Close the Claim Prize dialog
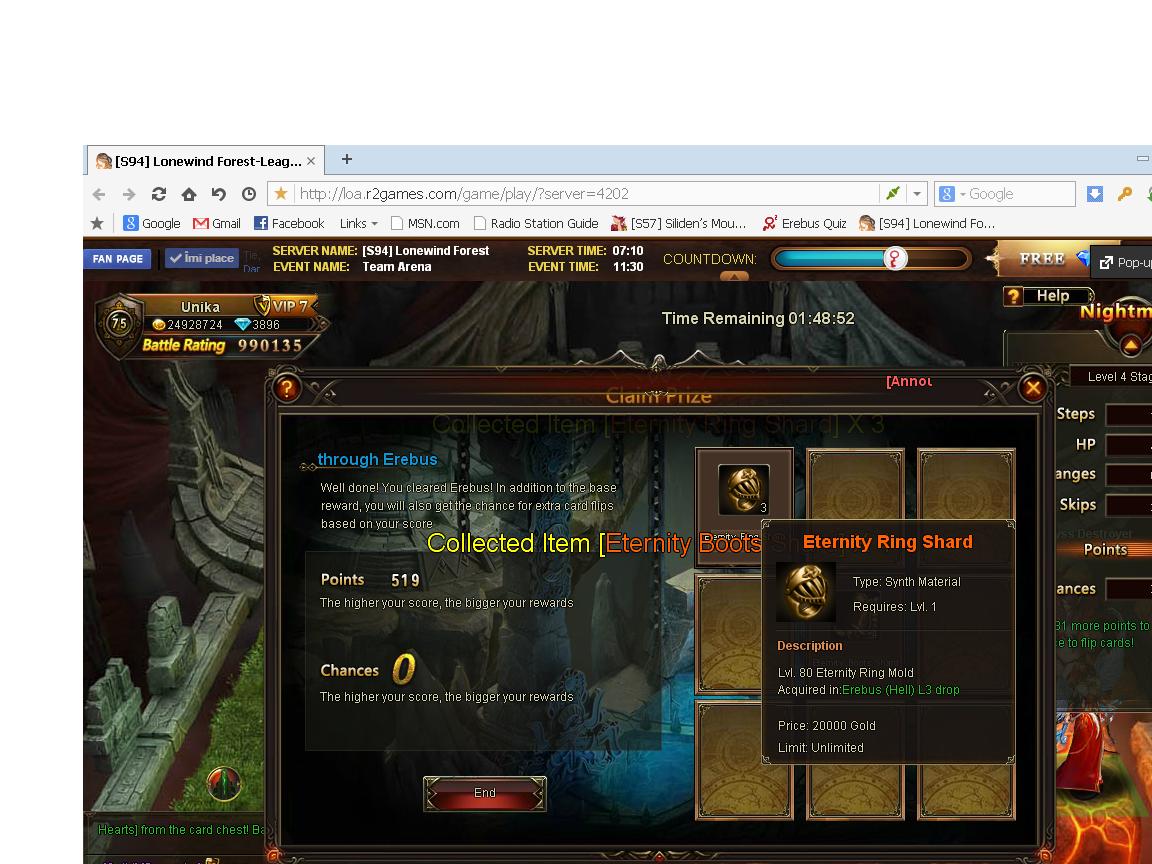This screenshot has width=1152, height=864. click(x=1033, y=388)
